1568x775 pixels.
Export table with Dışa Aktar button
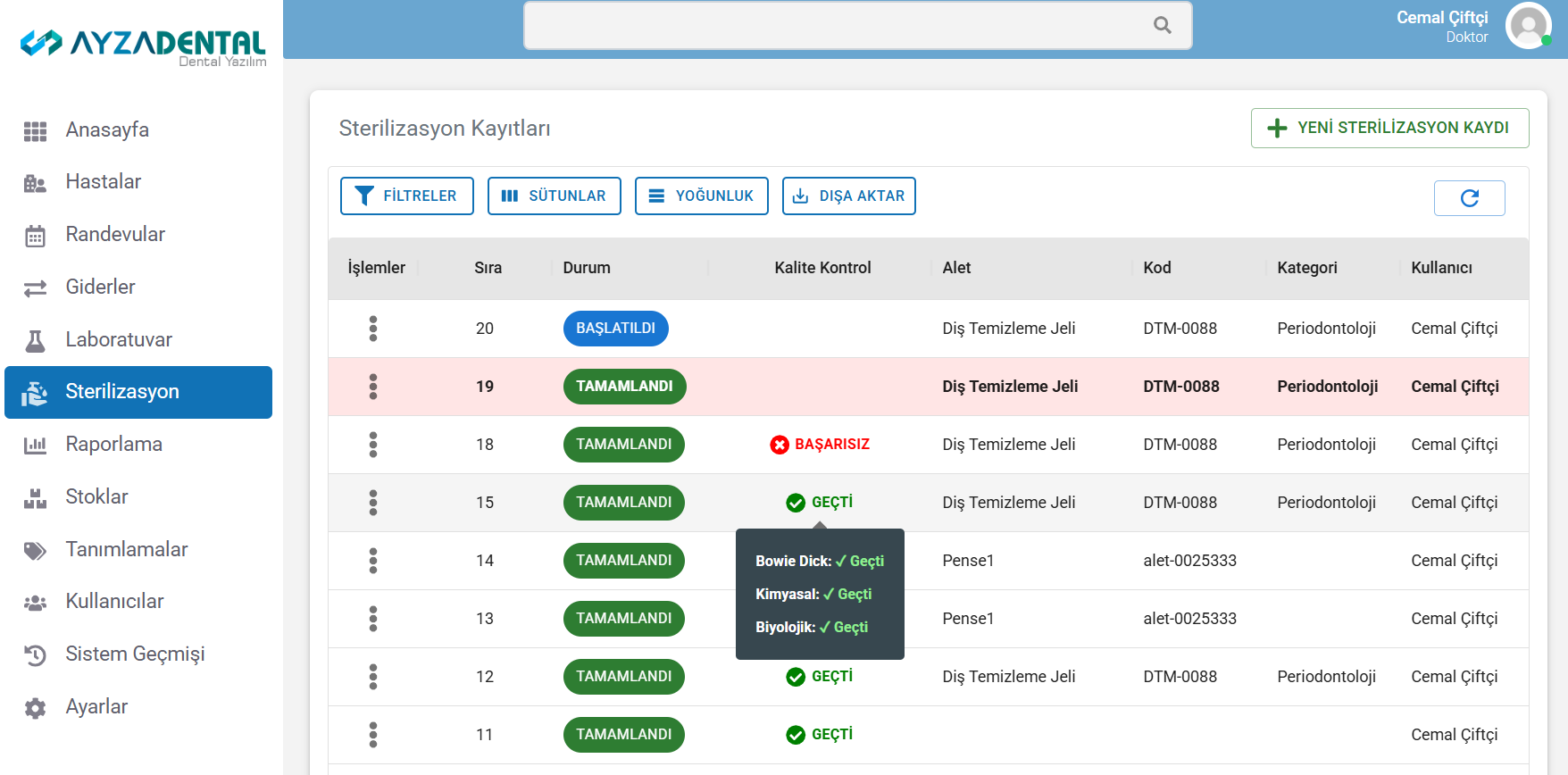point(848,196)
